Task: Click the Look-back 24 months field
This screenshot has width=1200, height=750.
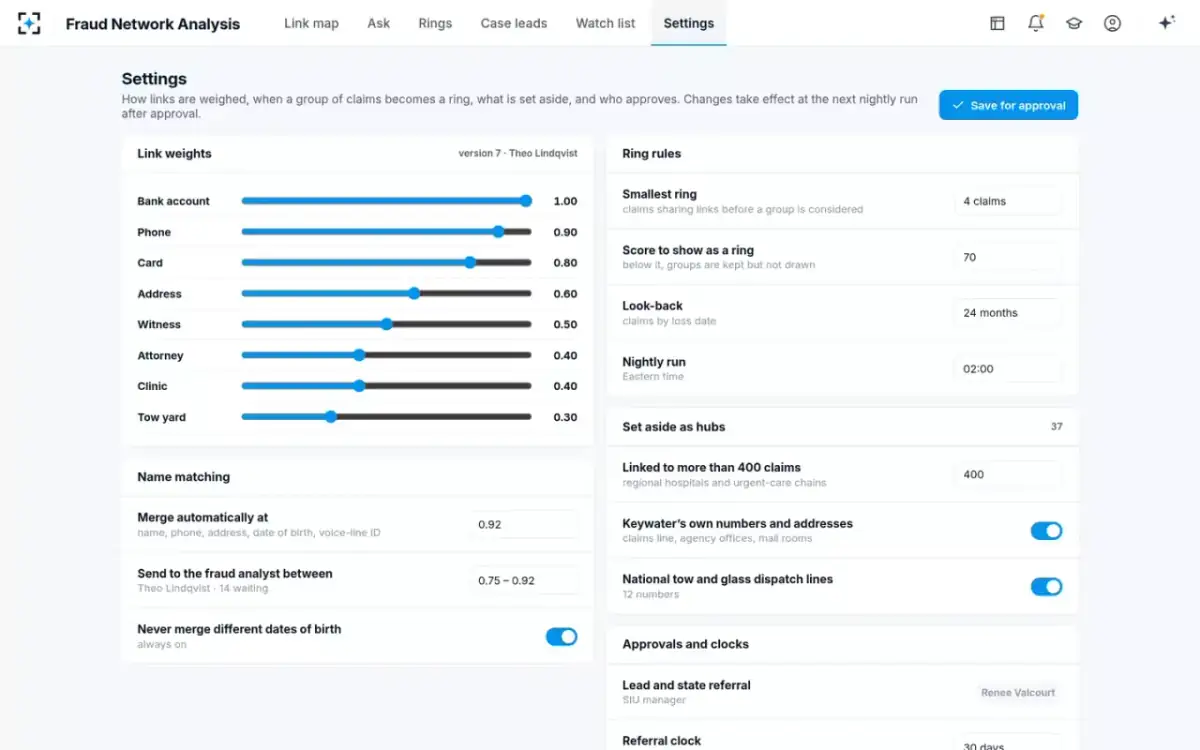Action: [1007, 313]
